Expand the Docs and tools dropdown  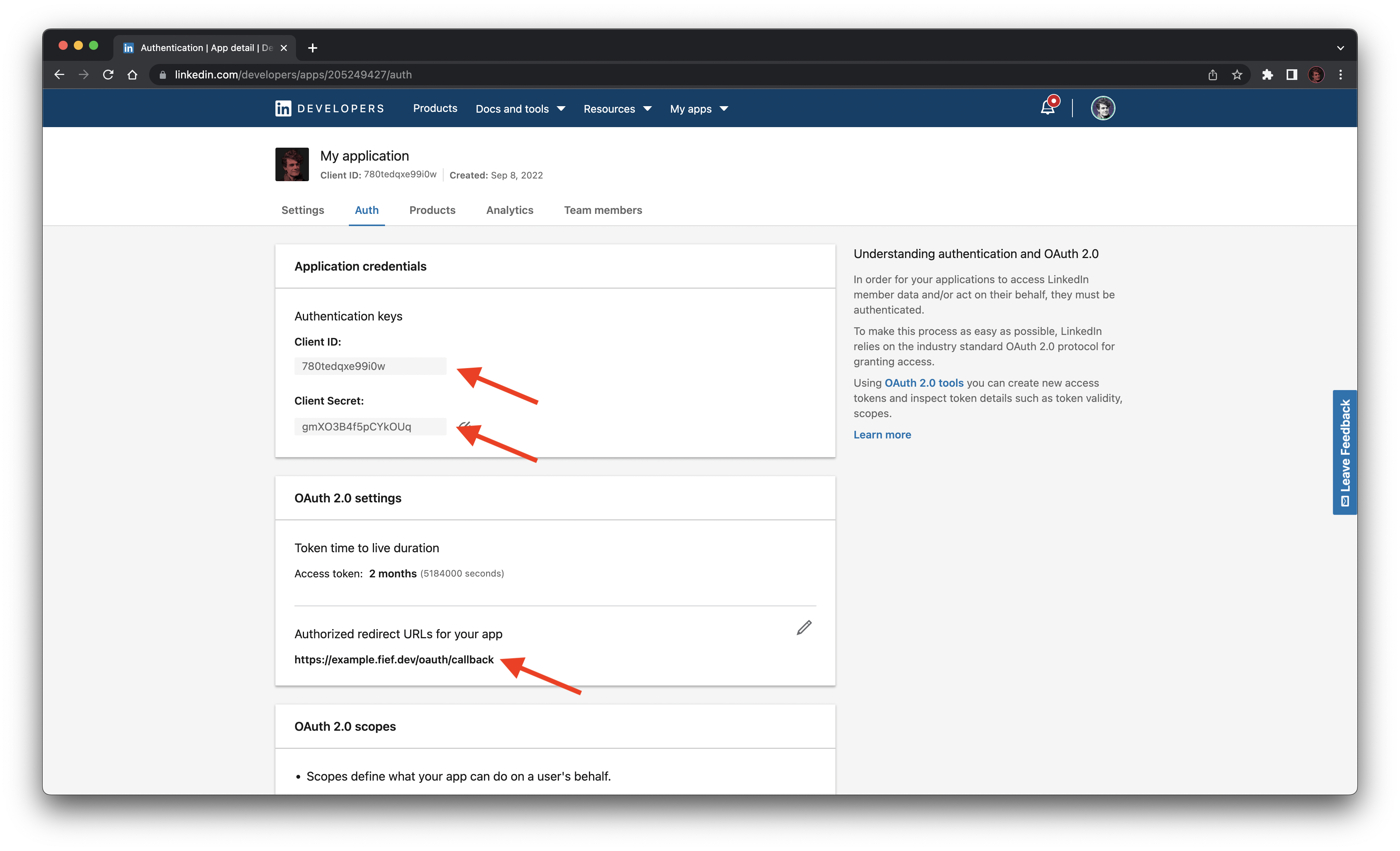pyautogui.click(x=520, y=108)
